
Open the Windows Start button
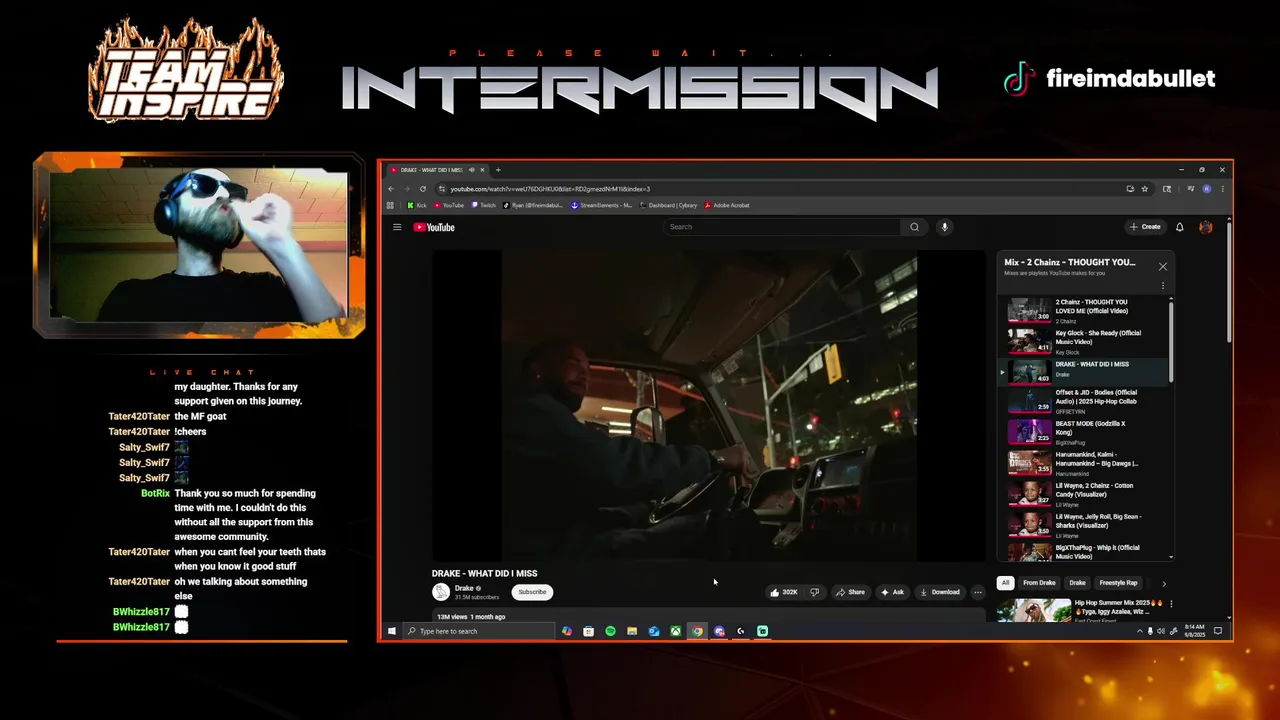392,631
